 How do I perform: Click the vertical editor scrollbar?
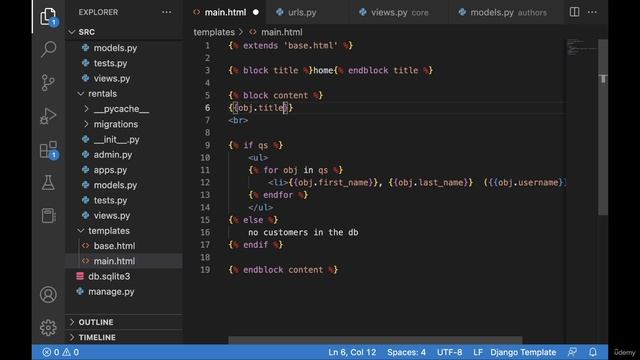(x=603, y=127)
